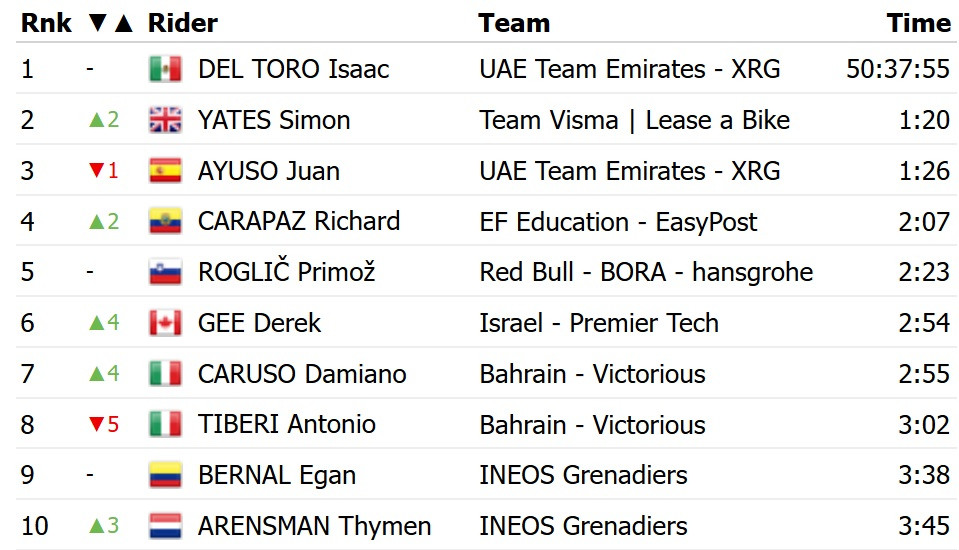959x550 pixels.
Task: Click the Team column header
Action: [514, 23]
